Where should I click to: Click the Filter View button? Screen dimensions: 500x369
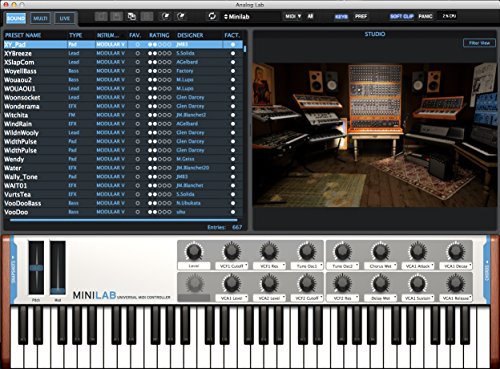[x=479, y=43]
